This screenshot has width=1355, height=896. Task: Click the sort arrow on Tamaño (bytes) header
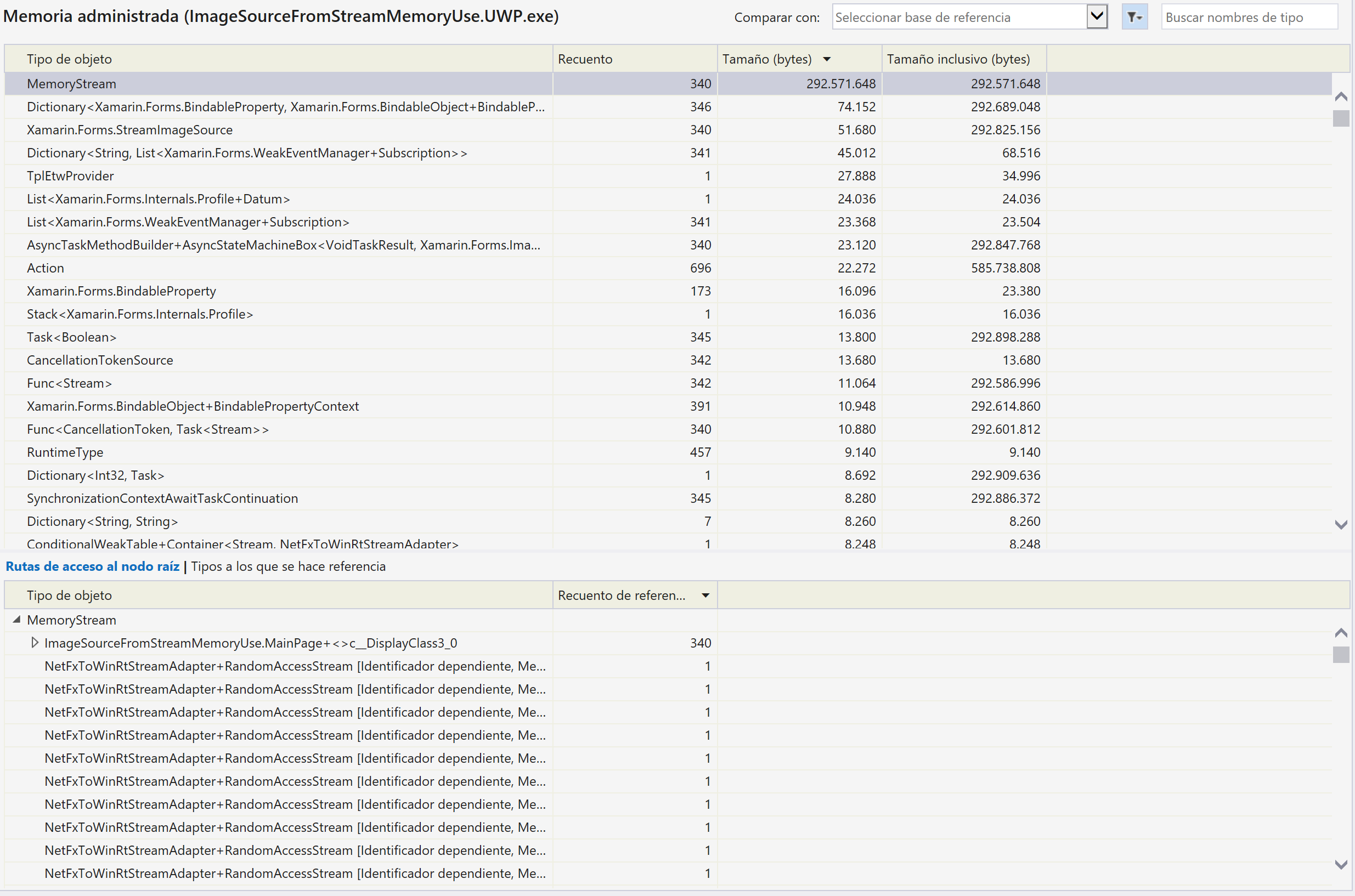(x=826, y=59)
